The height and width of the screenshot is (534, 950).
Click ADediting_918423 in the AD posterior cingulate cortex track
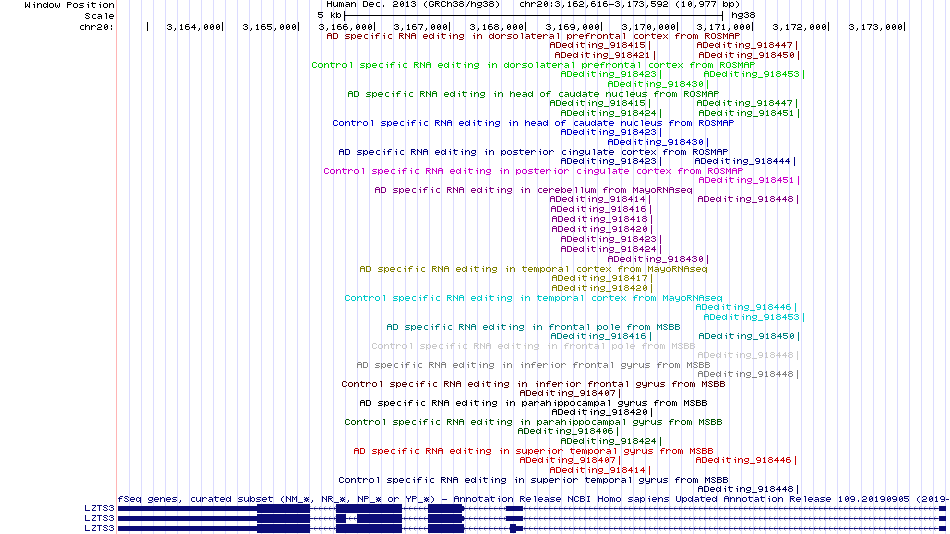(611, 161)
